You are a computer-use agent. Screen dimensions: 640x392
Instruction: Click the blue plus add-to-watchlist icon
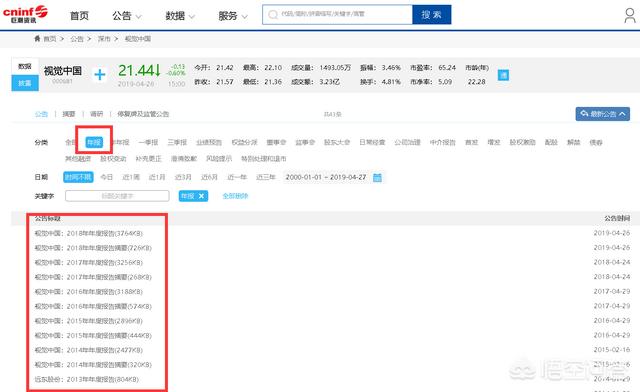[100, 74]
